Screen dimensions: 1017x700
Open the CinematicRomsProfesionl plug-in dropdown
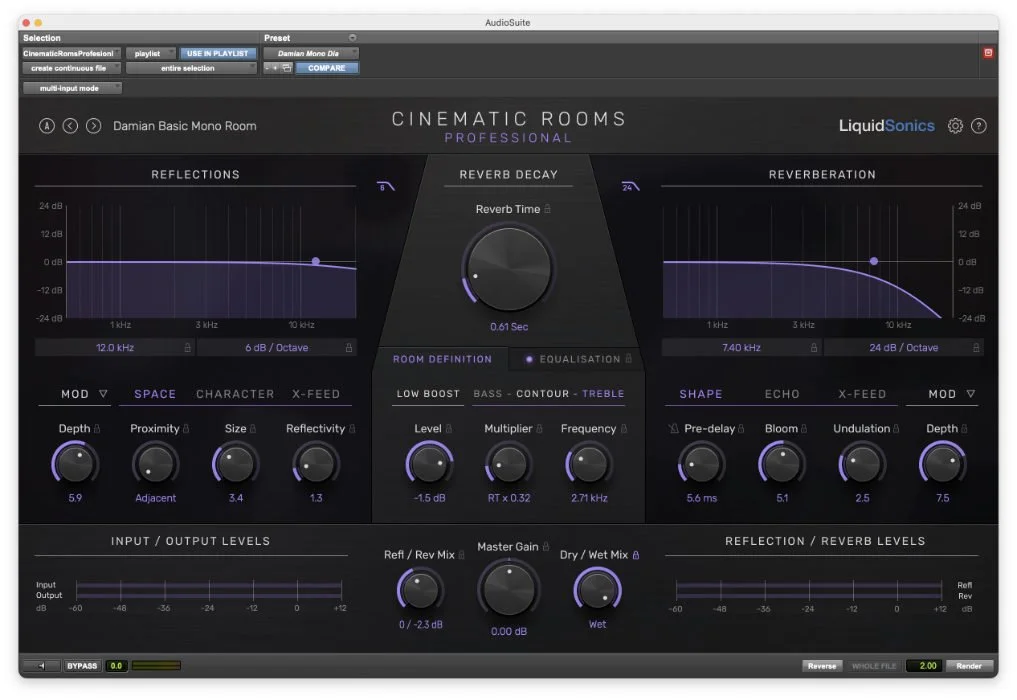pos(71,53)
